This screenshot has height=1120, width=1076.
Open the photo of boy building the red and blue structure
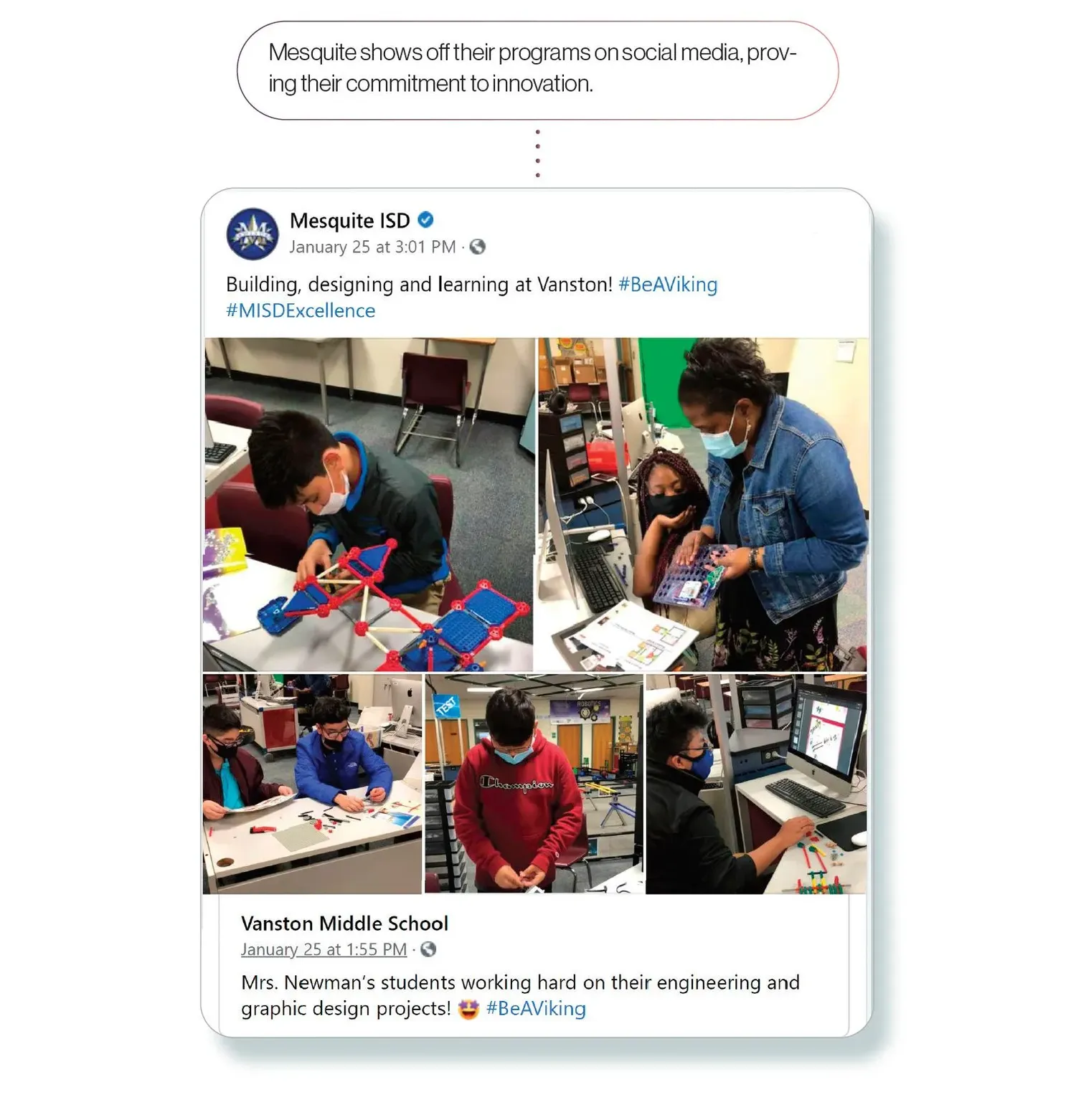369,504
